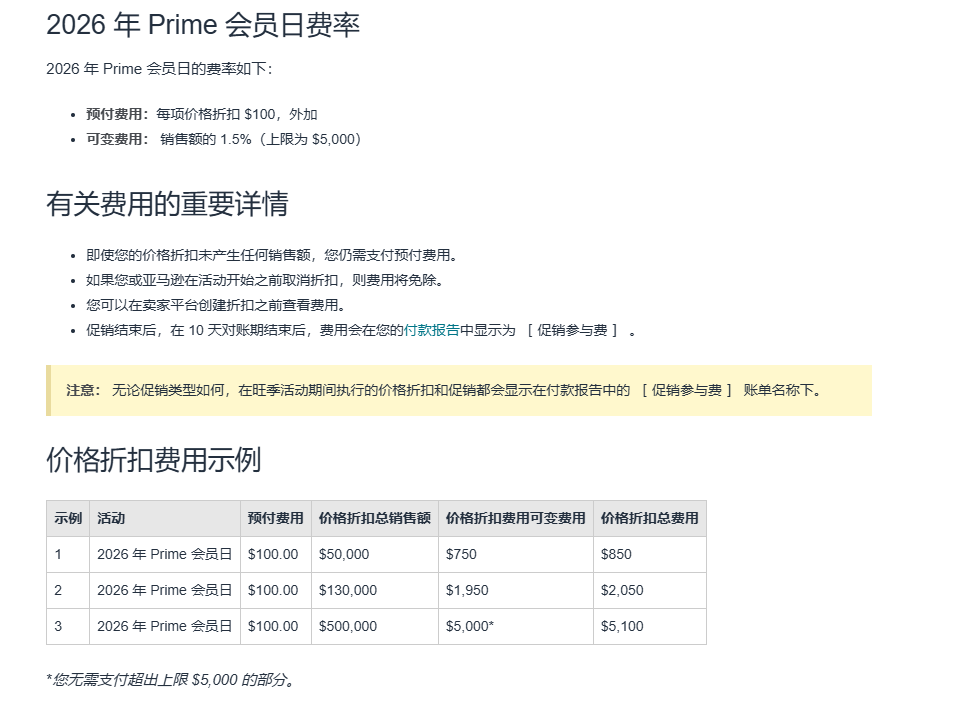The width and height of the screenshot is (960, 707).
Task: Click the 示例 column header
Action: coord(68,518)
